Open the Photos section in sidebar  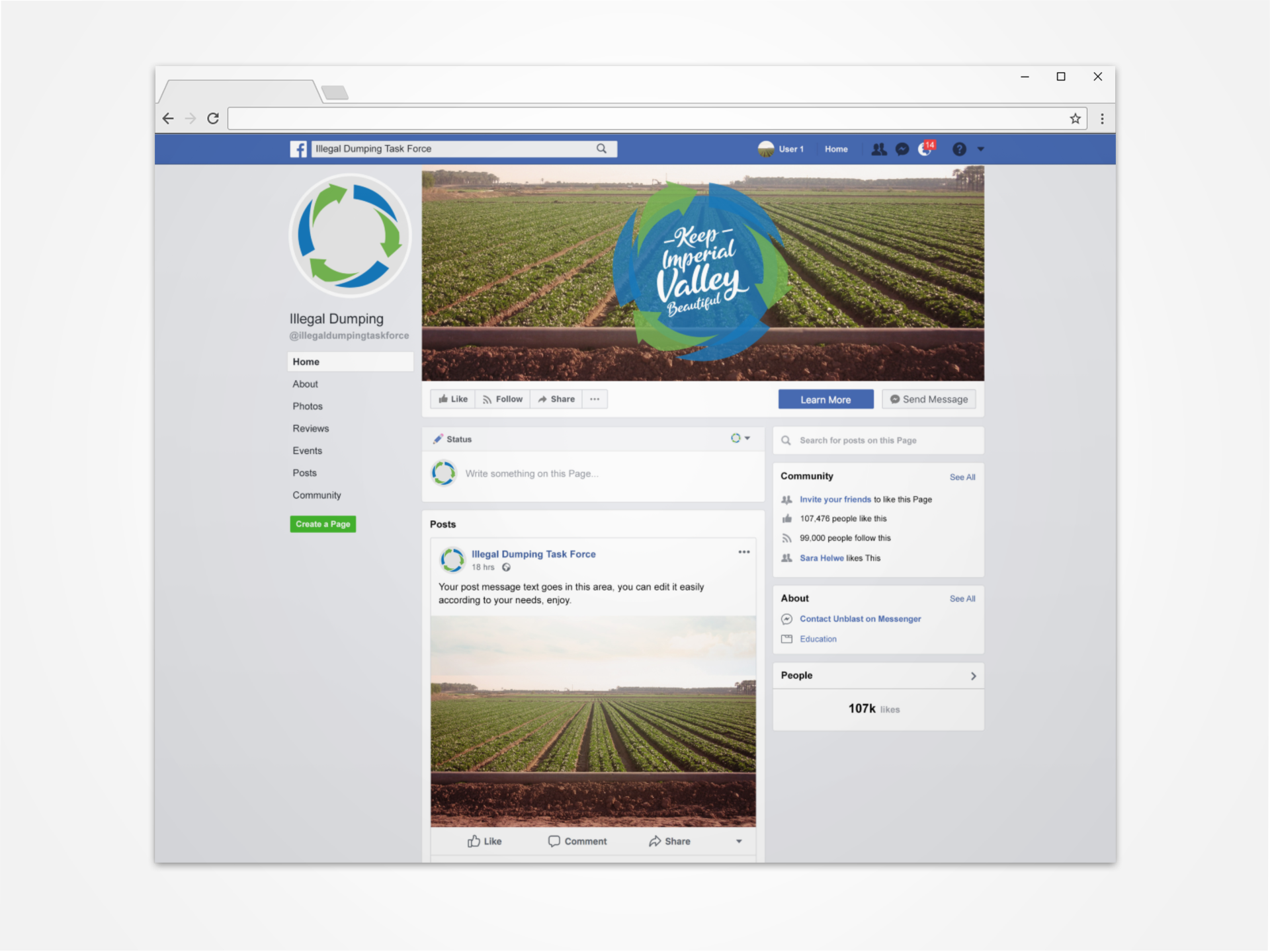(x=308, y=406)
